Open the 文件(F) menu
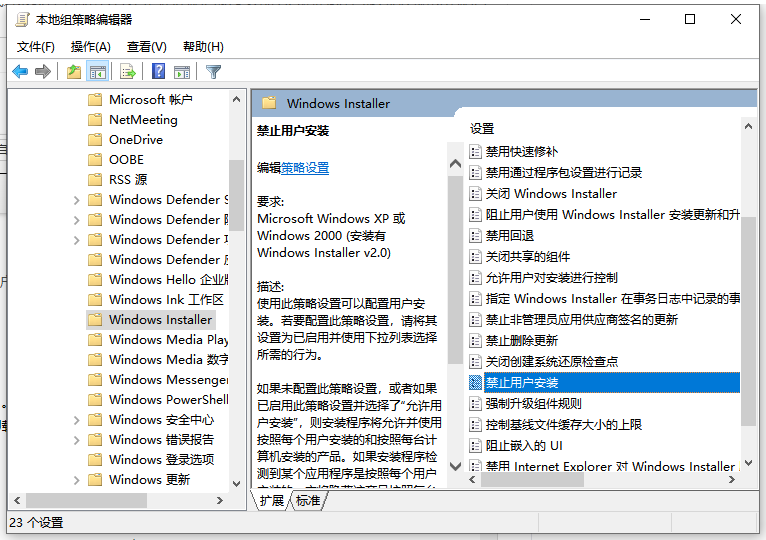The width and height of the screenshot is (766, 540). pyautogui.click(x=36, y=47)
